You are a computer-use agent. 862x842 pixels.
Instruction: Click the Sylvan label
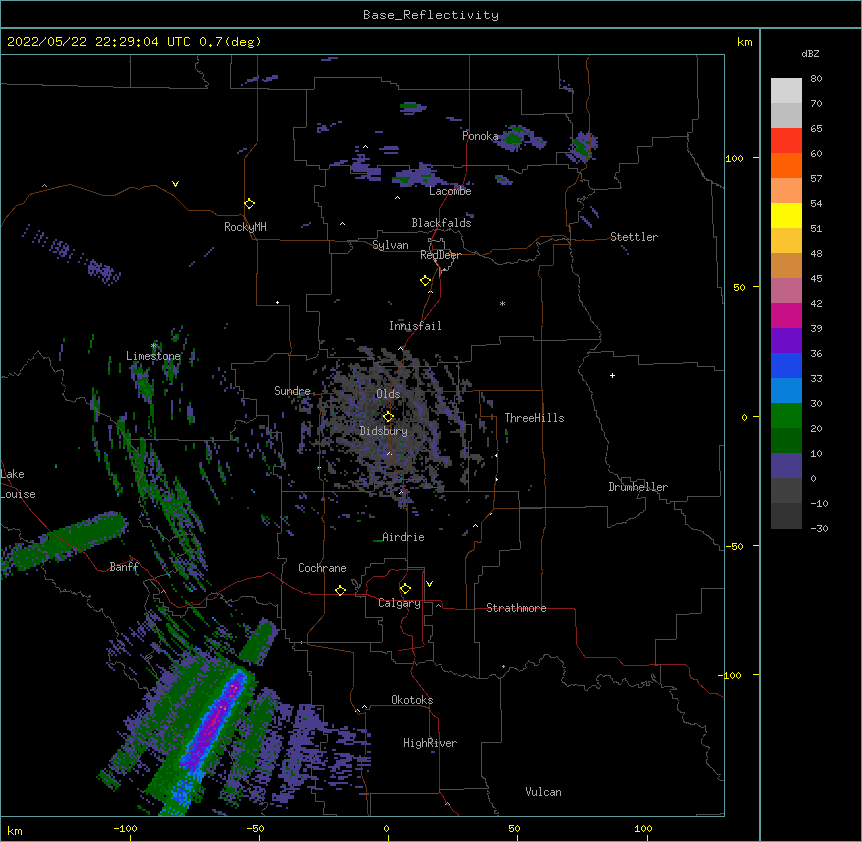click(x=390, y=245)
